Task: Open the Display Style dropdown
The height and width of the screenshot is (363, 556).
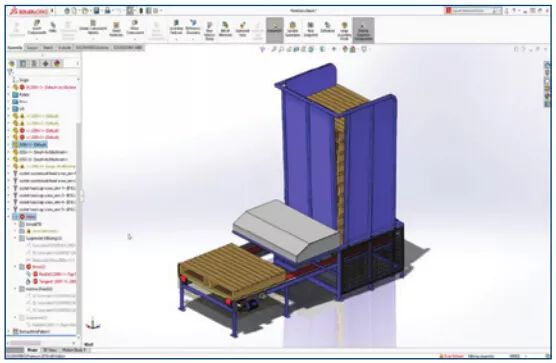Action: pos(323,50)
